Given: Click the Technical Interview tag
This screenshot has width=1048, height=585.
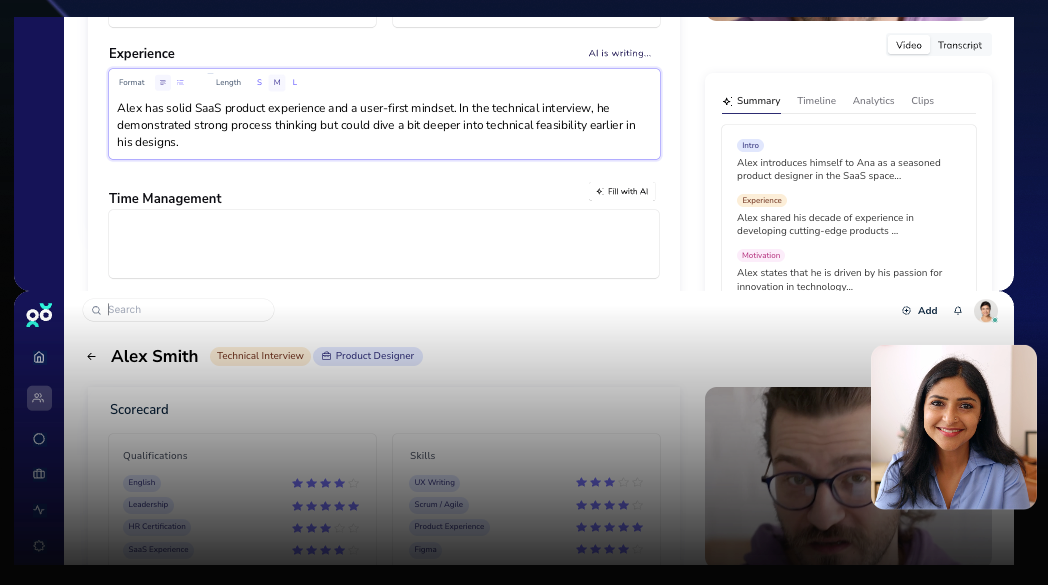Looking at the screenshot, I should 260,356.
